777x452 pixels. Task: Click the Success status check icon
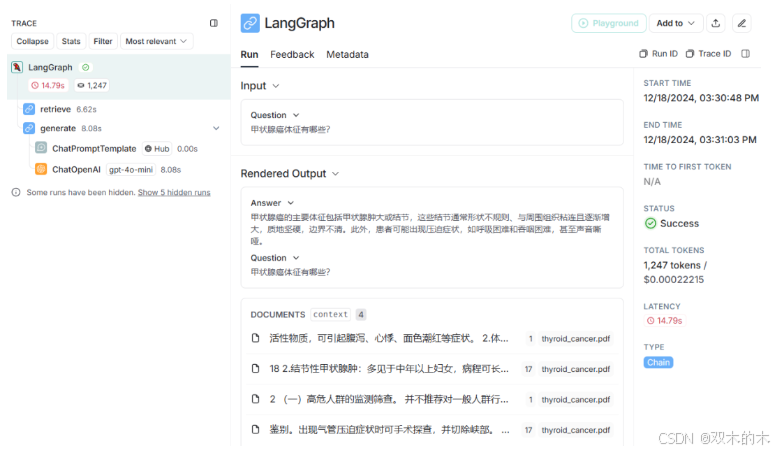click(x=650, y=224)
